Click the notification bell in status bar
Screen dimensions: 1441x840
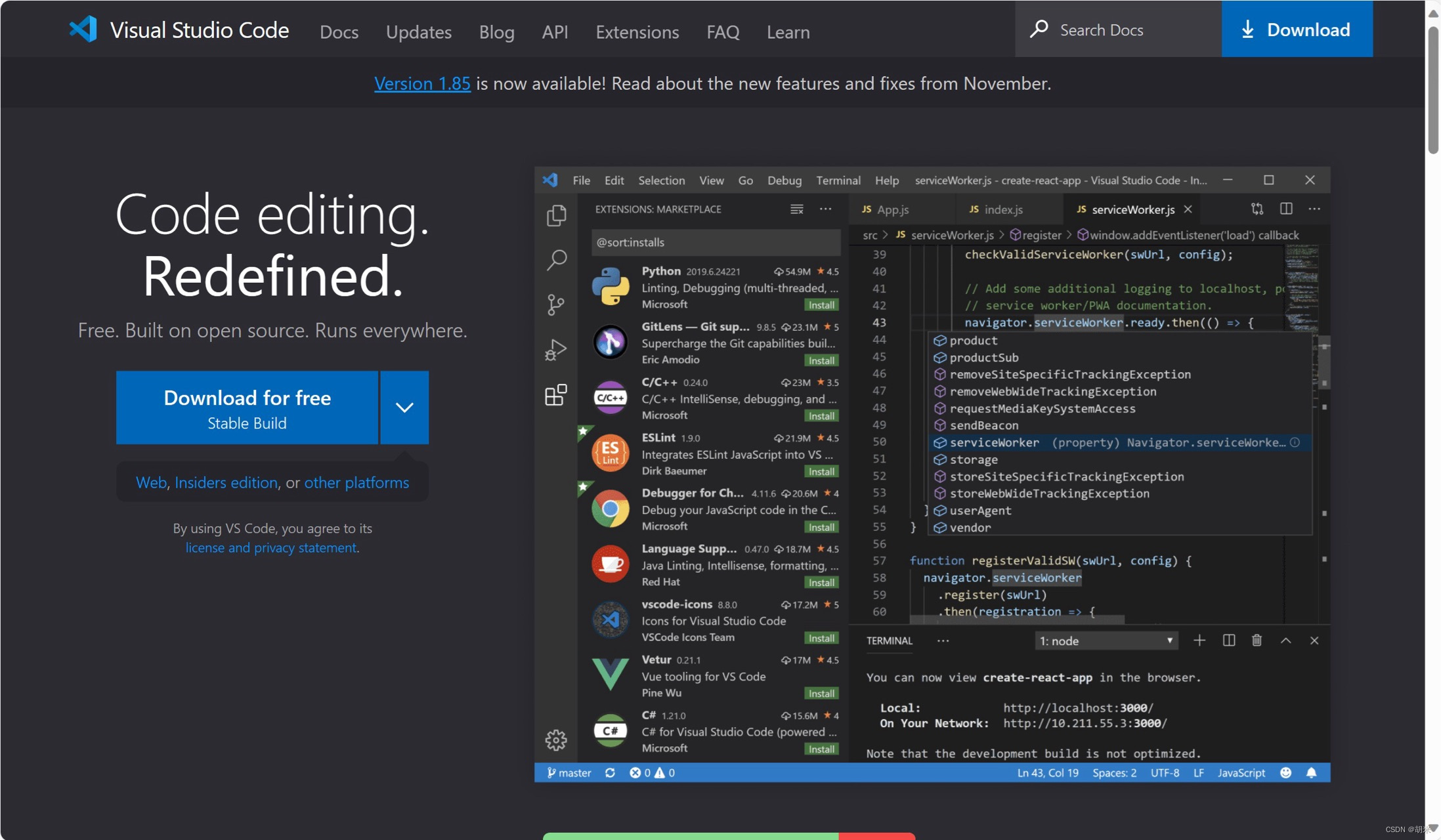click(x=1312, y=772)
